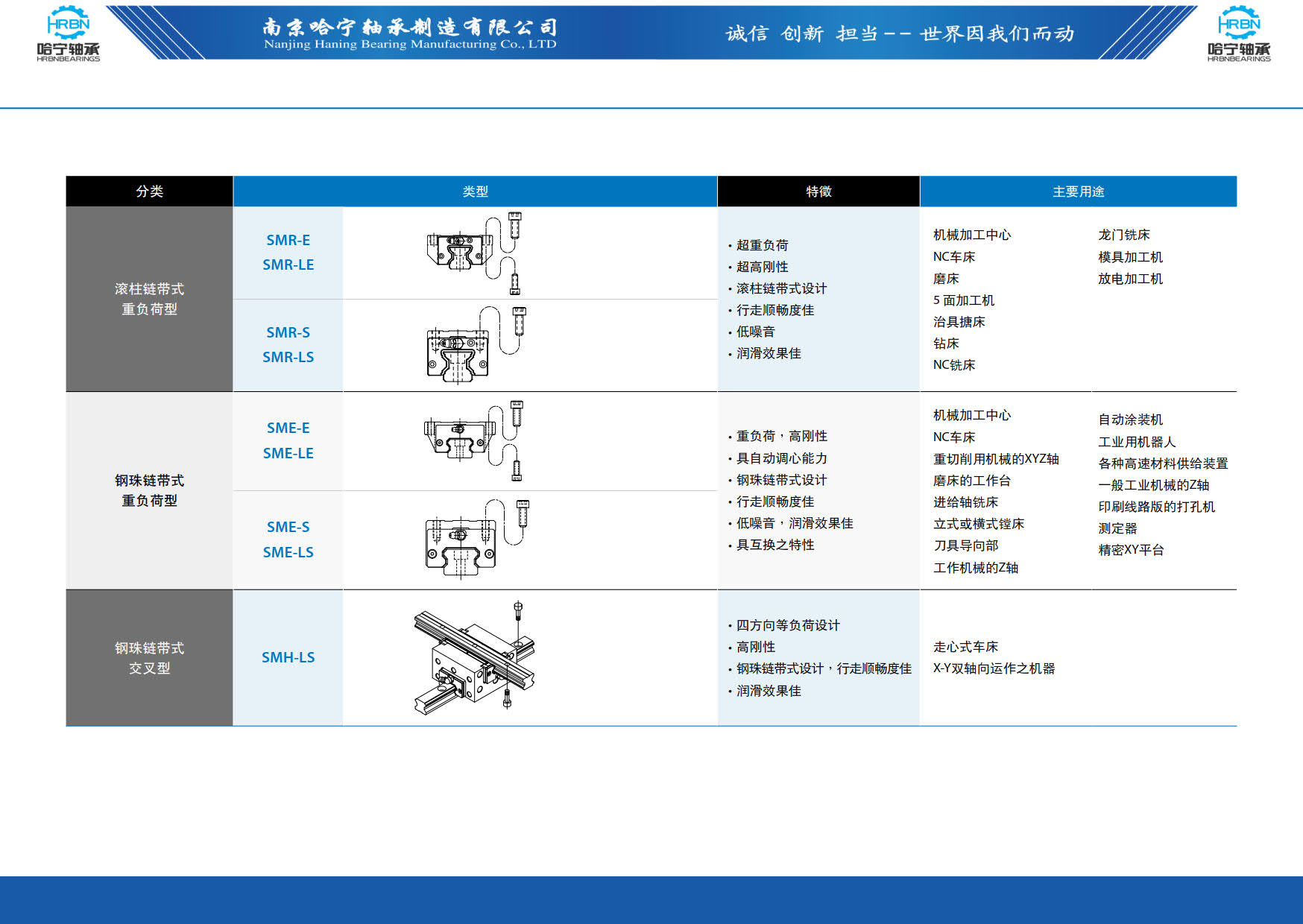Select the SMH-LS model label

pos(288,657)
